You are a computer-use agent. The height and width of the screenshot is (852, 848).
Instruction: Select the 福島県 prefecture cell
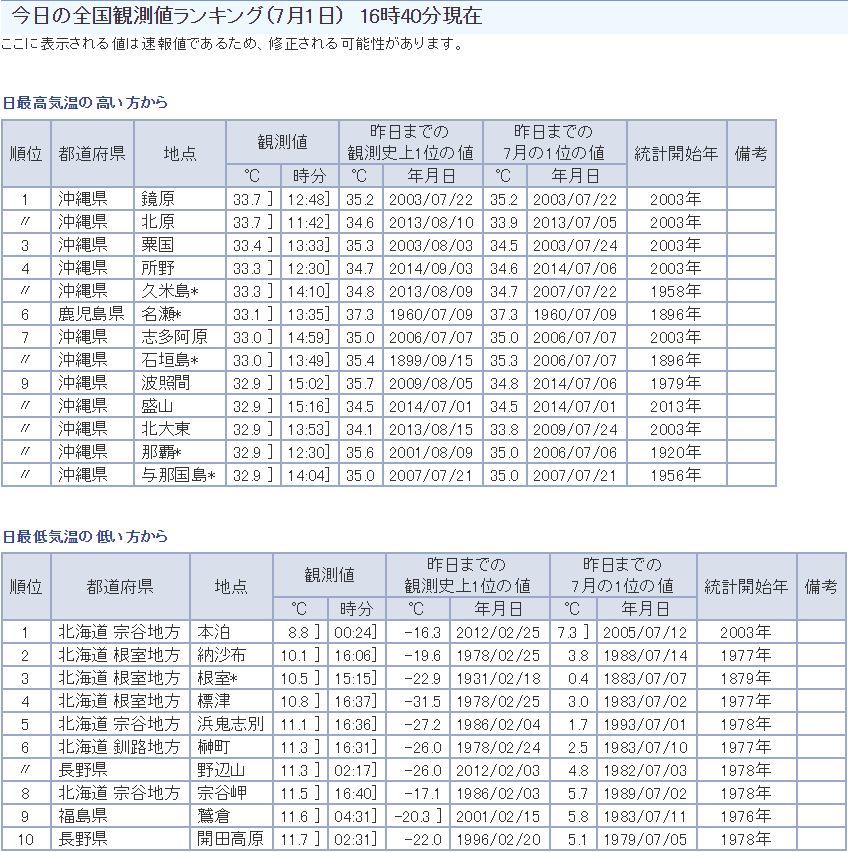click(x=82, y=816)
